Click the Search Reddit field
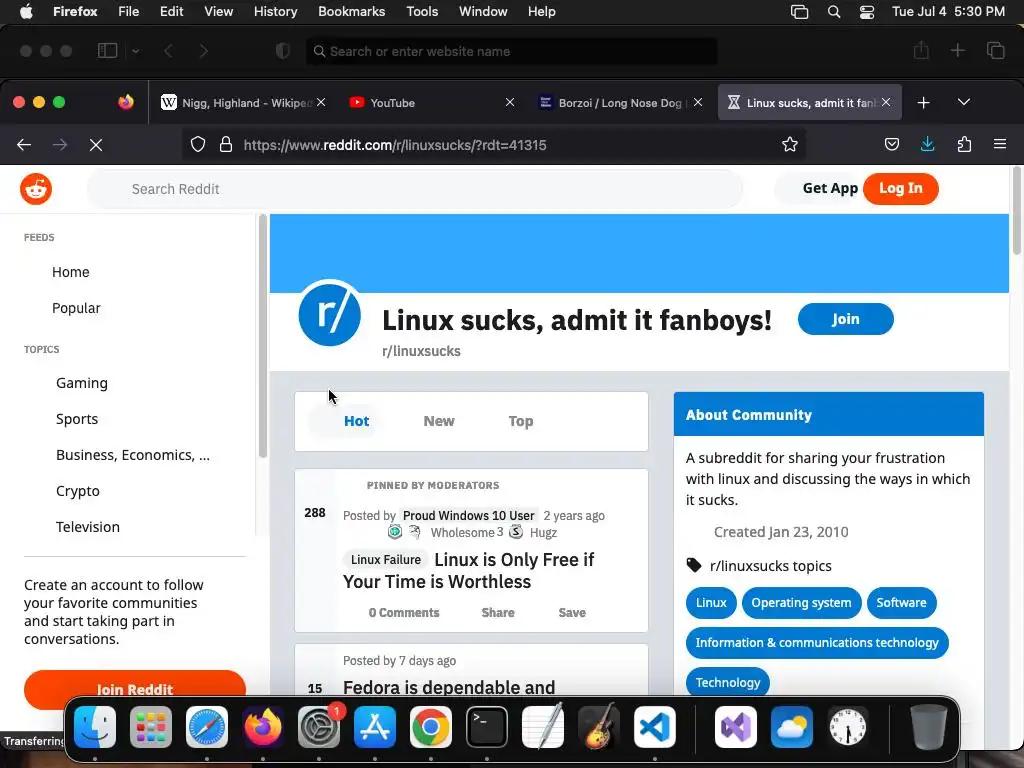The image size is (1024, 768). coord(415,189)
